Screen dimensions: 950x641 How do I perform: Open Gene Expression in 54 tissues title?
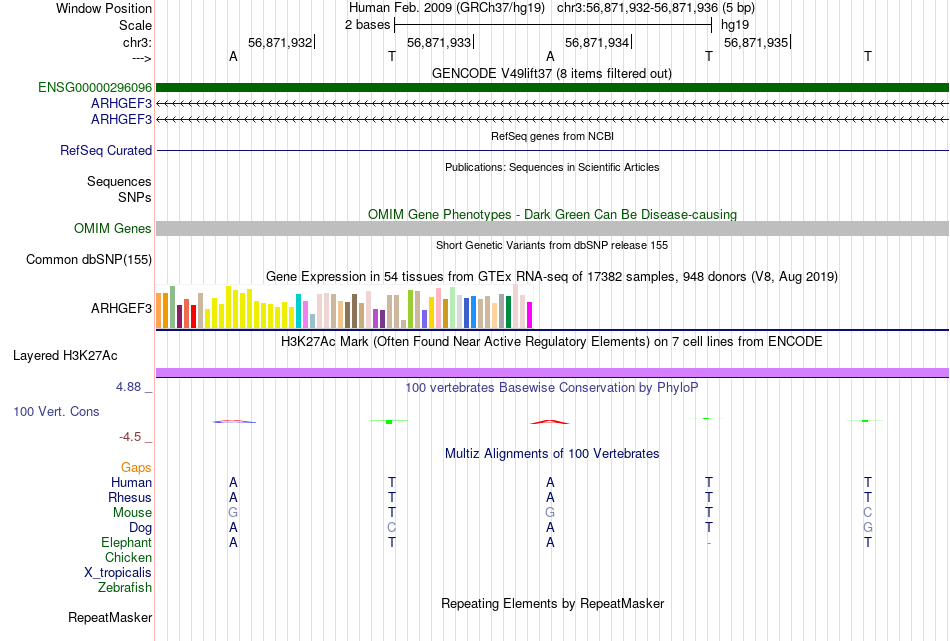(552, 277)
